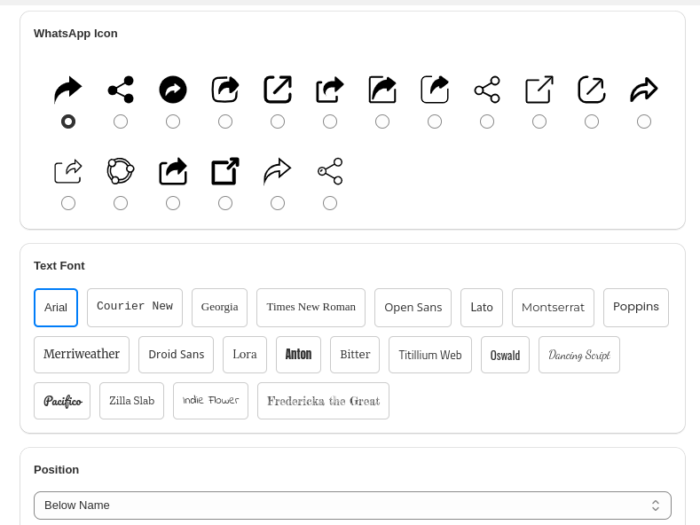Click the solid curved forward arrow icon, first in row one

(68, 90)
